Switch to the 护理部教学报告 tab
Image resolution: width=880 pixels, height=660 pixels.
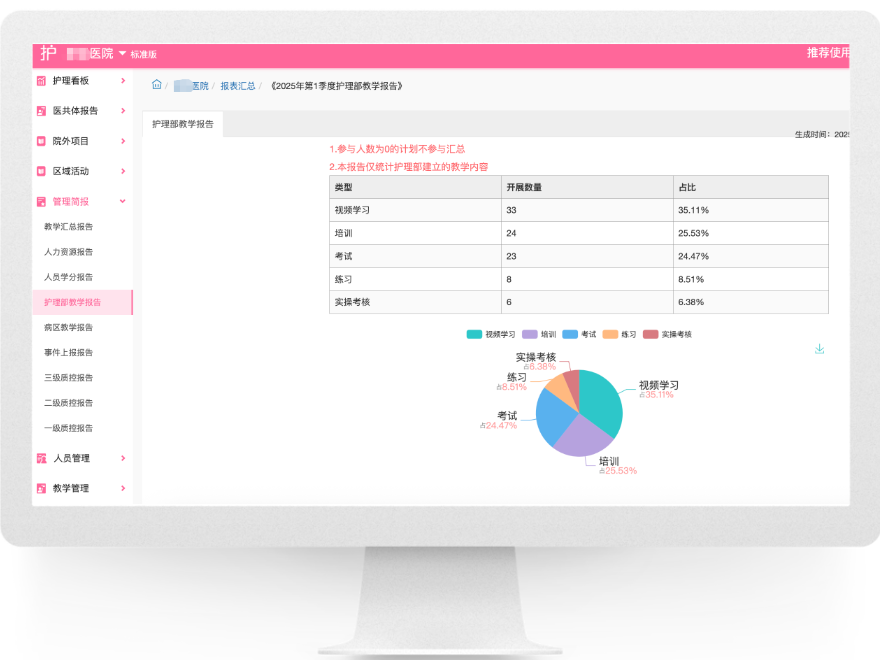pyautogui.click(x=182, y=124)
